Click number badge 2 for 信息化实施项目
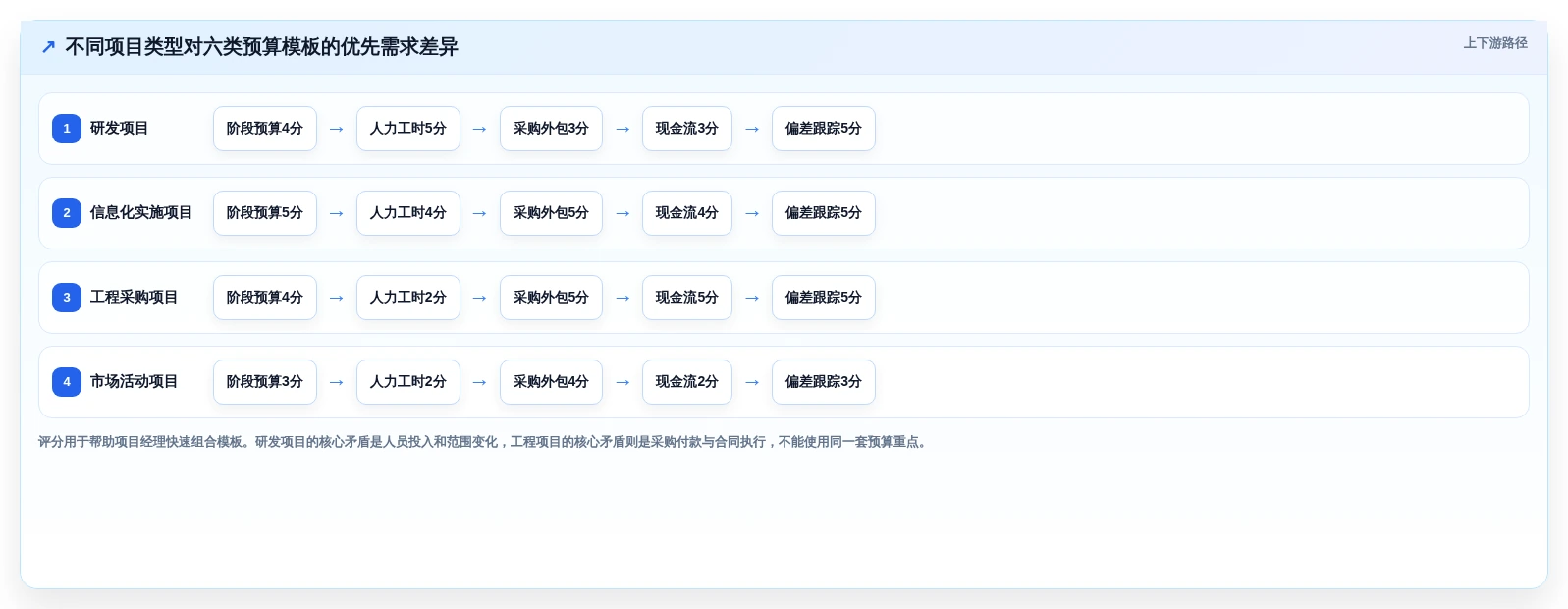Screen dimensions: 1568x609 (x=67, y=213)
